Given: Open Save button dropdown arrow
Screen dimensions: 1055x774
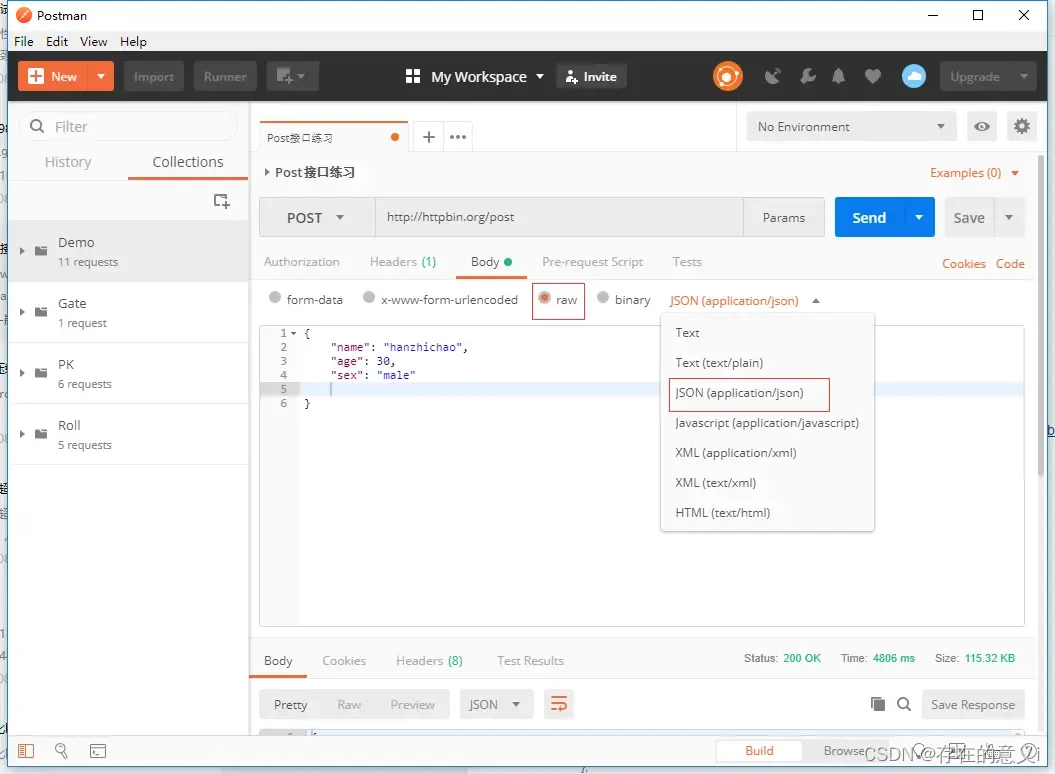Looking at the screenshot, I should tap(1009, 217).
